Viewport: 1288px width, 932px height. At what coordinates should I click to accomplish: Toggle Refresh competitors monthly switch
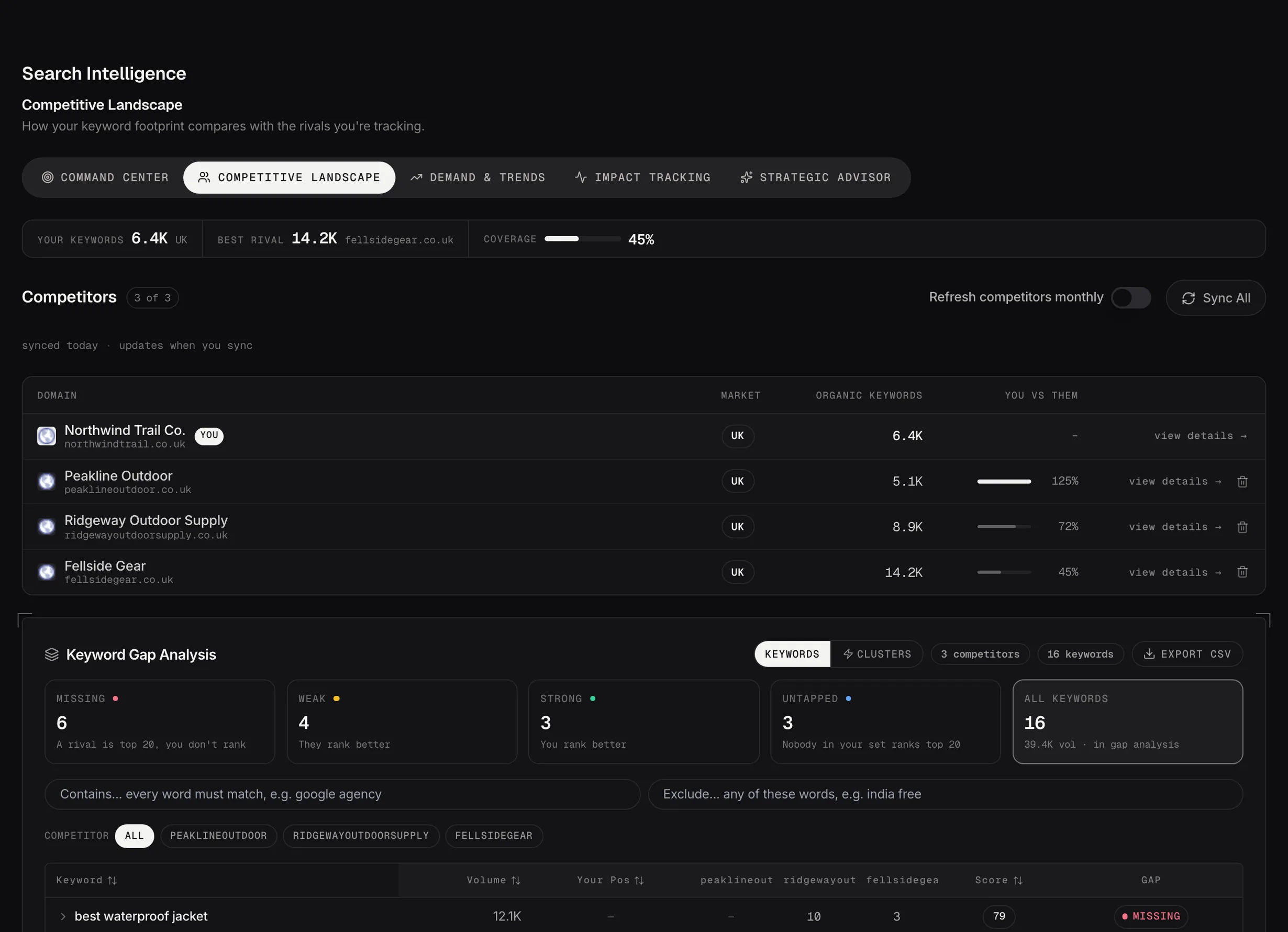click(1131, 298)
